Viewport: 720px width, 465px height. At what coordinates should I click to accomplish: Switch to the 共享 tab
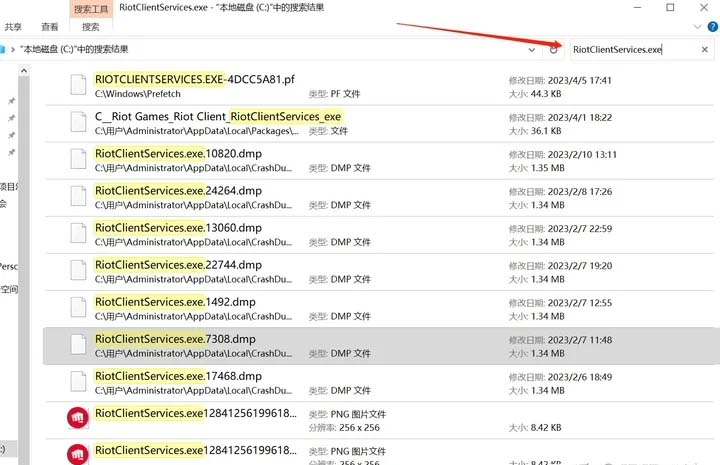(13, 27)
